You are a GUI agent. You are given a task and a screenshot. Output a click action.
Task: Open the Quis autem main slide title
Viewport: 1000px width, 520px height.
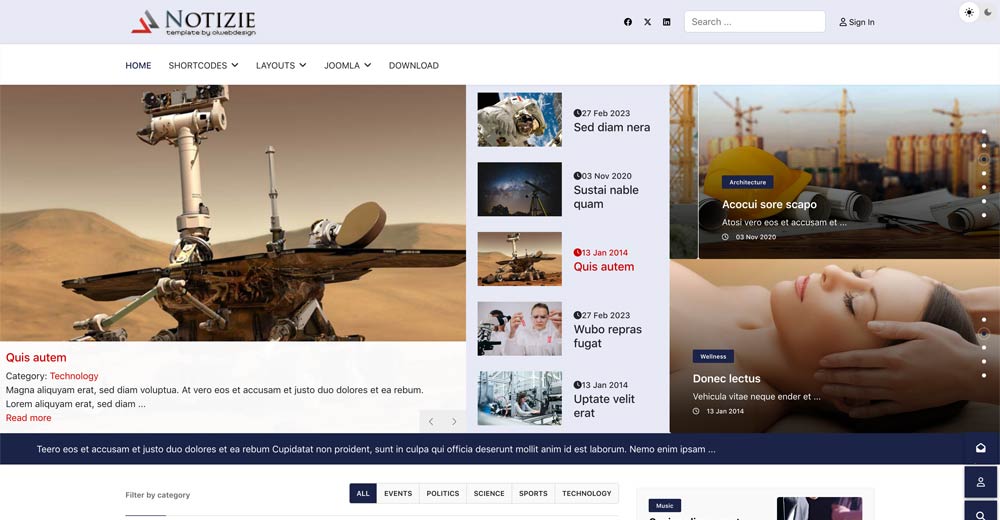coord(36,357)
